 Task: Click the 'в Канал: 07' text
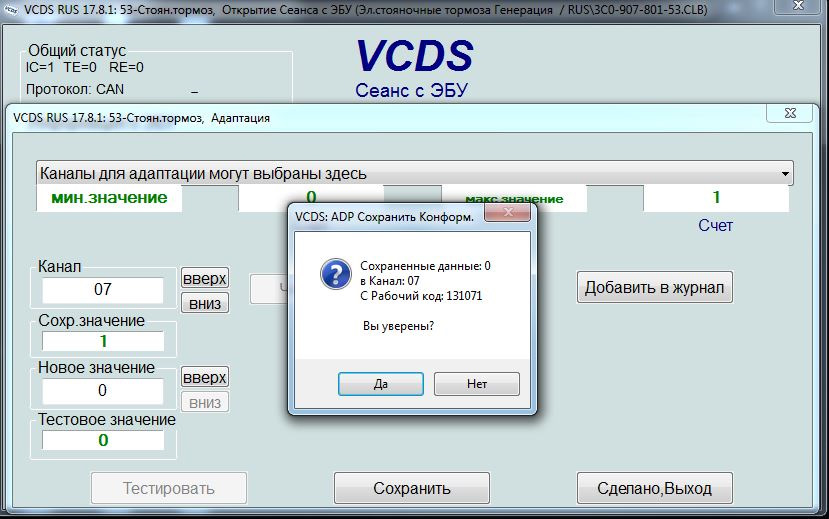390,281
